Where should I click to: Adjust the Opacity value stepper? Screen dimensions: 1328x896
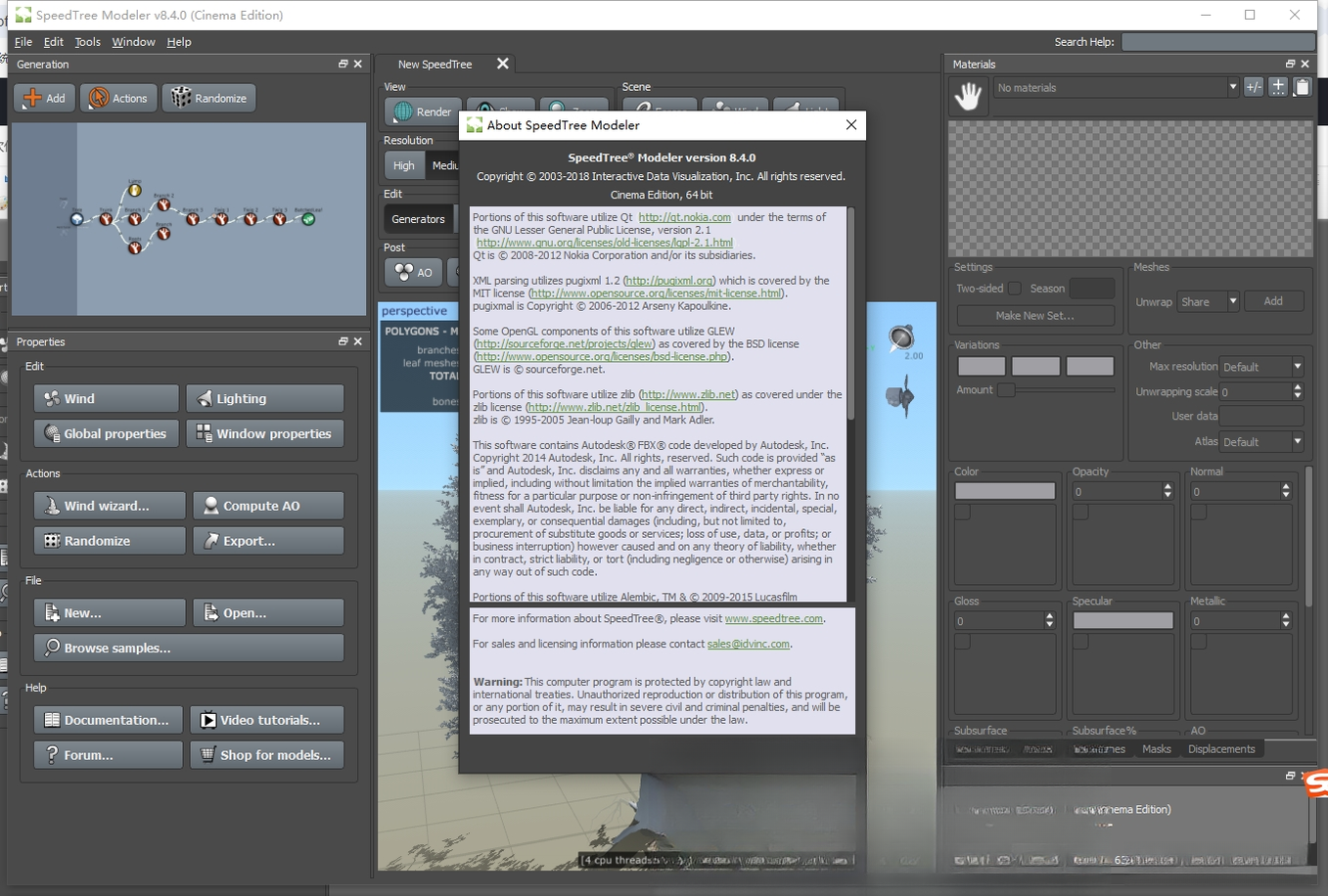[x=1168, y=491]
